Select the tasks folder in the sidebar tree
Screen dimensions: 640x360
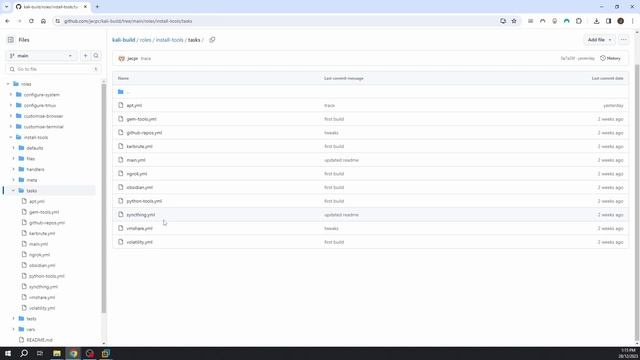pos(31,191)
